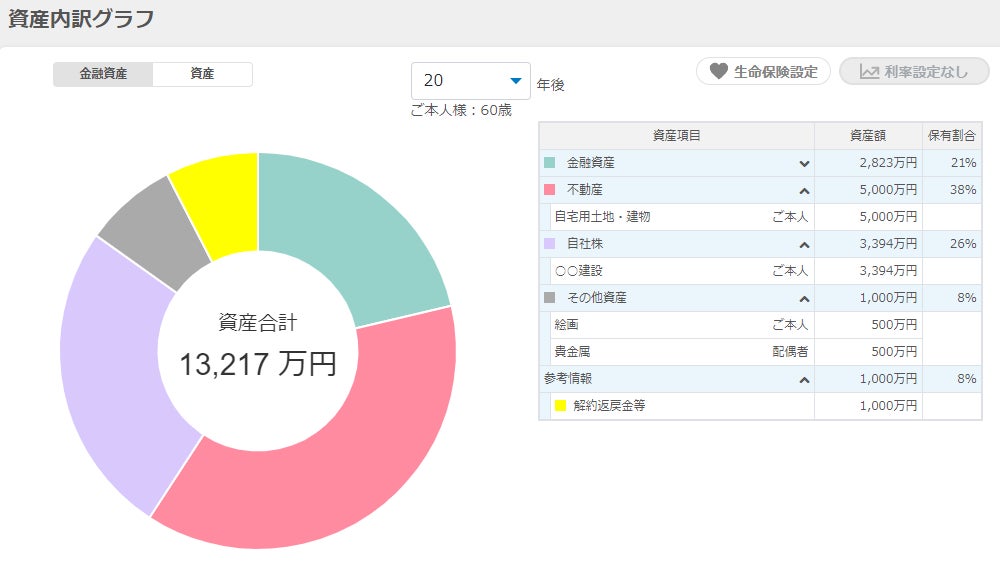Collapse the 不動産 row chevron
1000x577 pixels.
click(x=803, y=190)
